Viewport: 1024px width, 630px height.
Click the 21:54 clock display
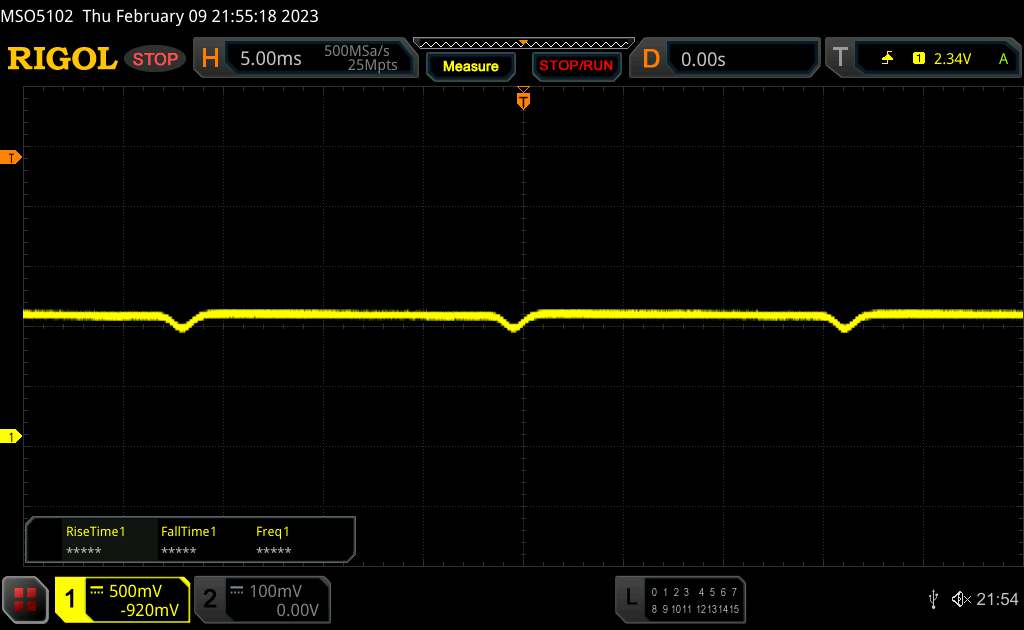coord(997,599)
